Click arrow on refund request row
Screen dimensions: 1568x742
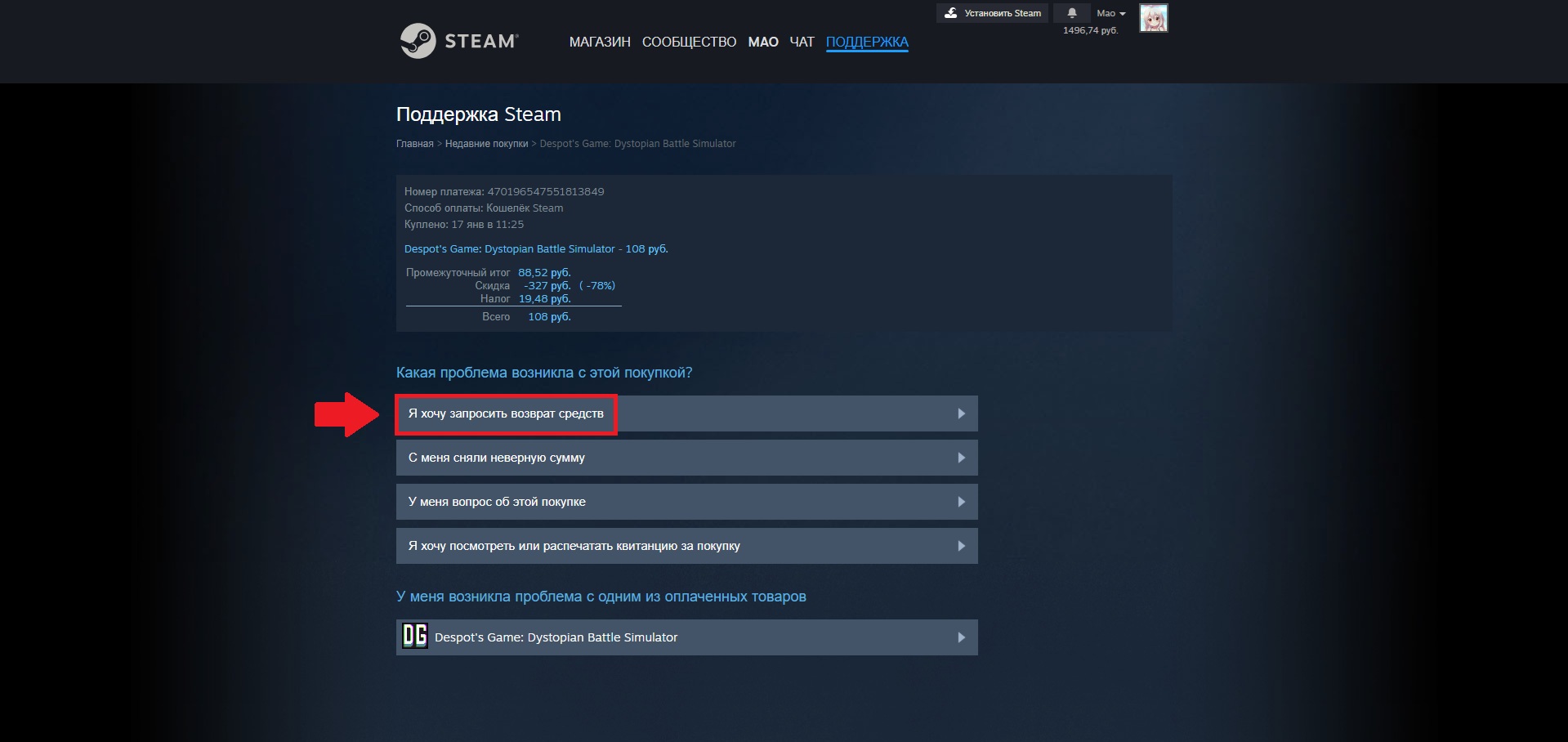tap(961, 413)
